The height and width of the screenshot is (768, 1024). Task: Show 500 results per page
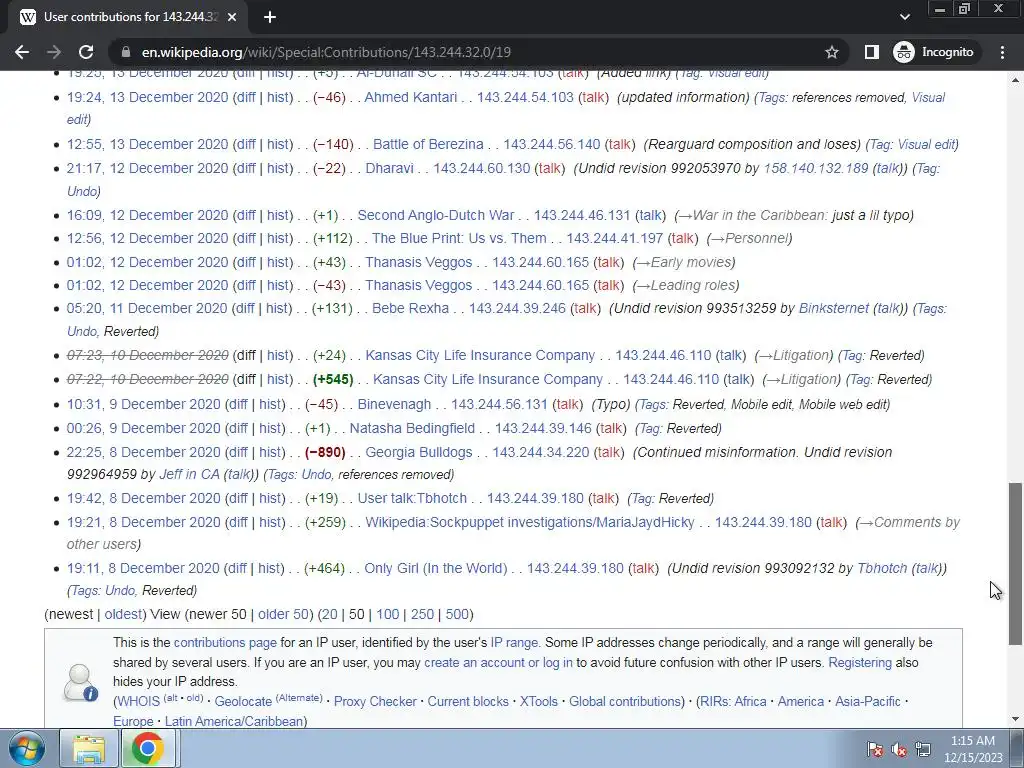pos(456,615)
